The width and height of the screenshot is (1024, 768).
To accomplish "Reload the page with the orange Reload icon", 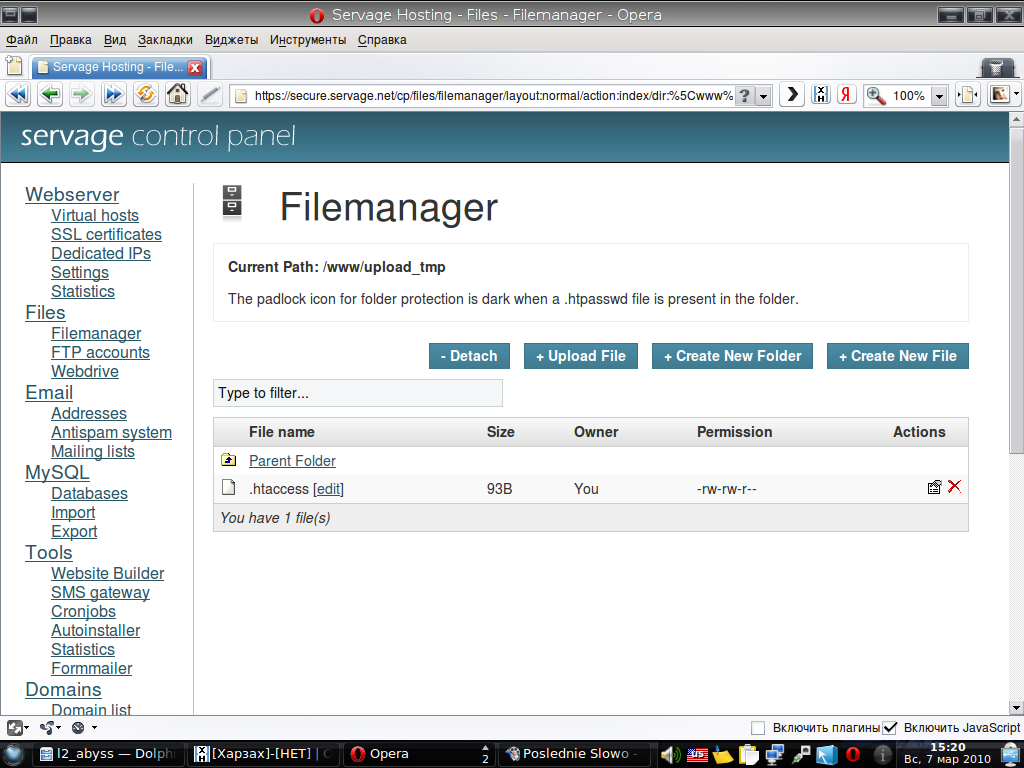I will click(146, 95).
